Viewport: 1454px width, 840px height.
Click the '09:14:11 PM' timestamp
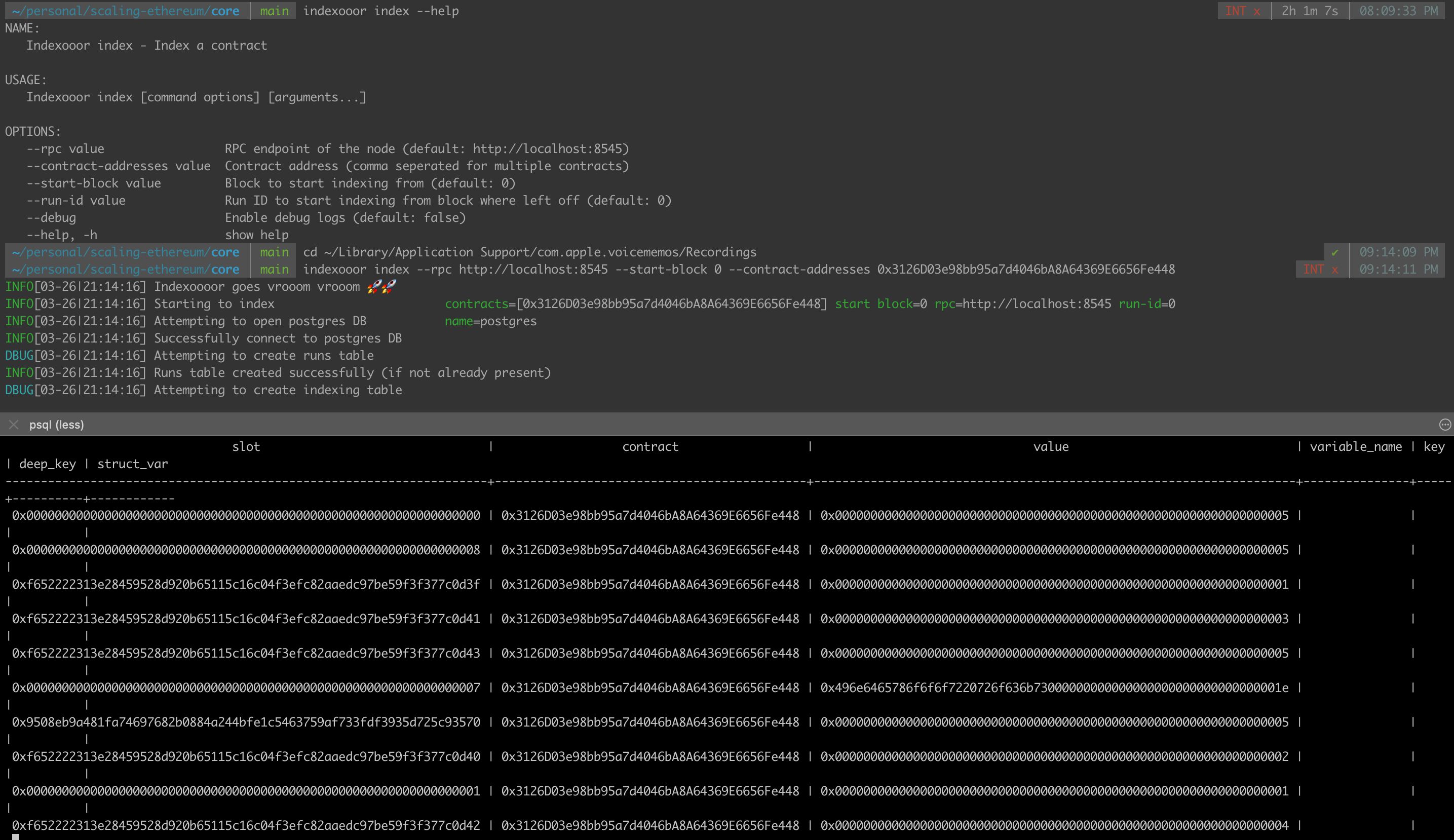[x=1398, y=270]
